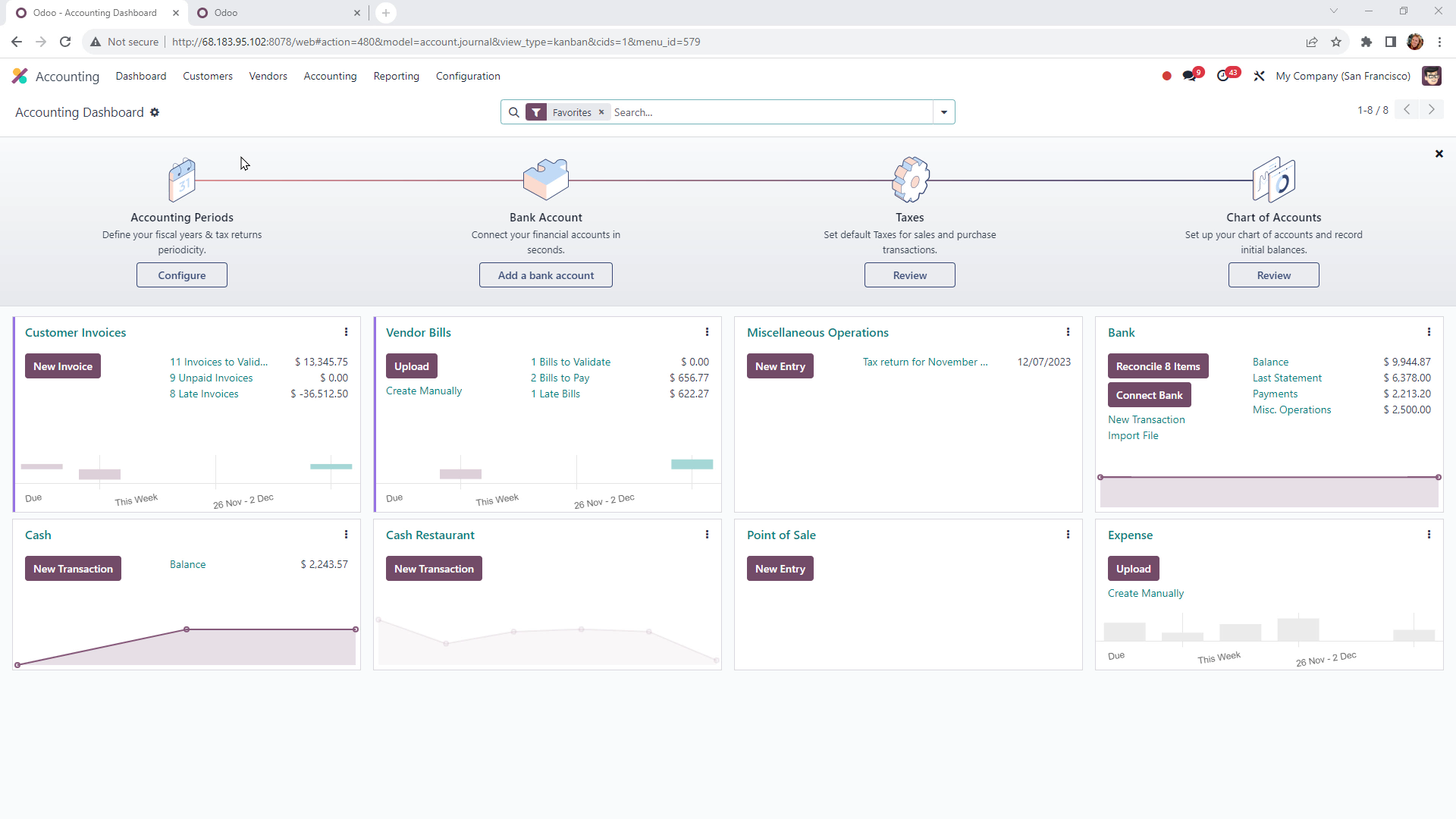Switch to the second Odoo browser tab
Image resolution: width=1456 pixels, height=819 pixels.
(x=278, y=13)
